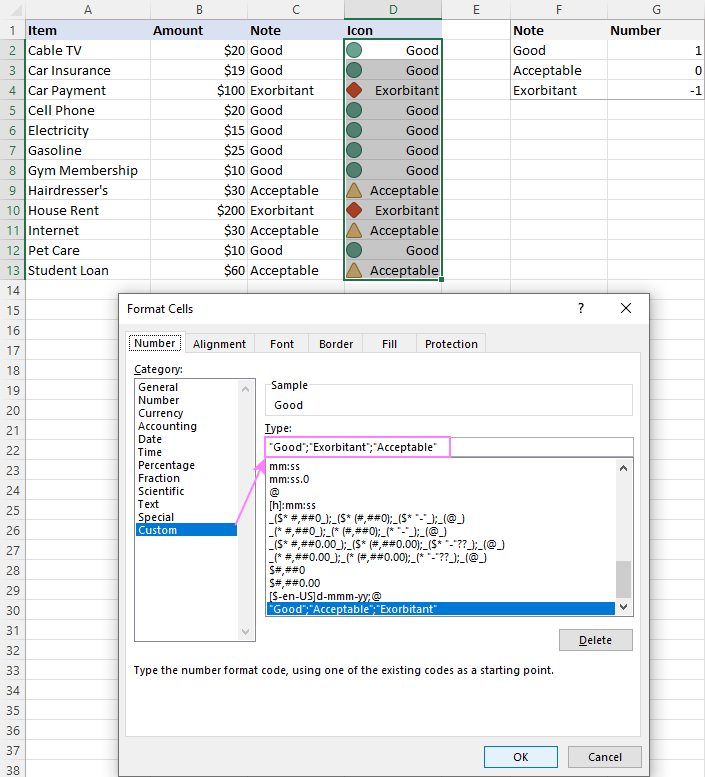The image size is (705, 777).
Task: Click the Format Cells help question mark
Action: 581,308
